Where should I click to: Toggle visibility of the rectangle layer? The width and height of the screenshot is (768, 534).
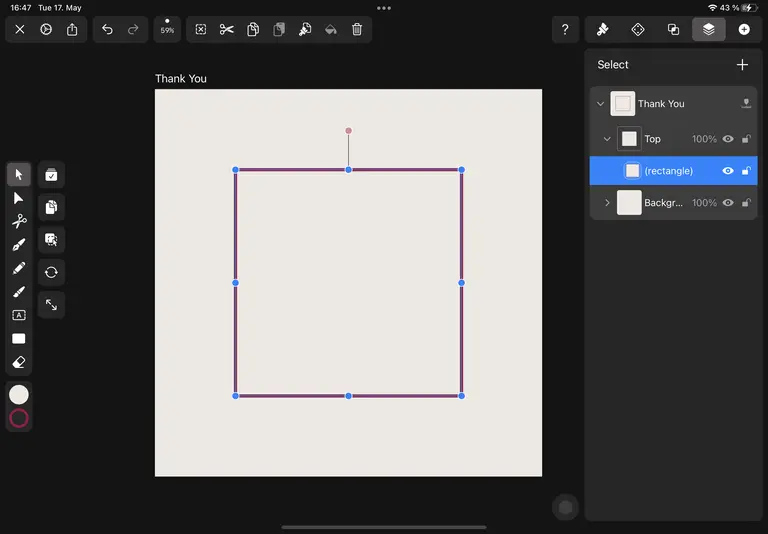[x=728, y=171]
